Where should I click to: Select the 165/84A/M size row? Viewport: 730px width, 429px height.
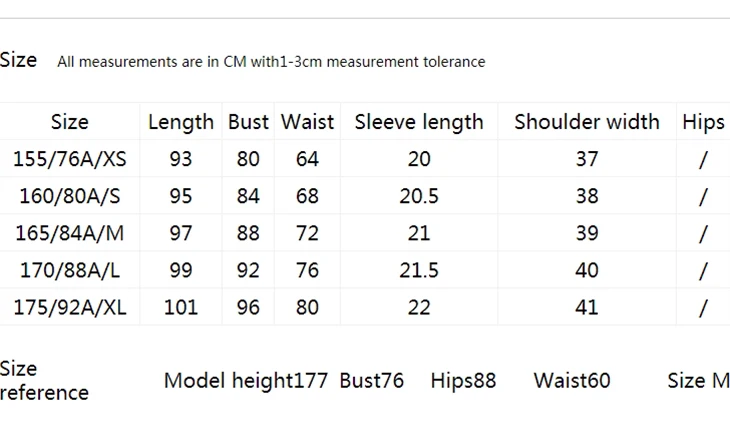(x=365, y=233)
